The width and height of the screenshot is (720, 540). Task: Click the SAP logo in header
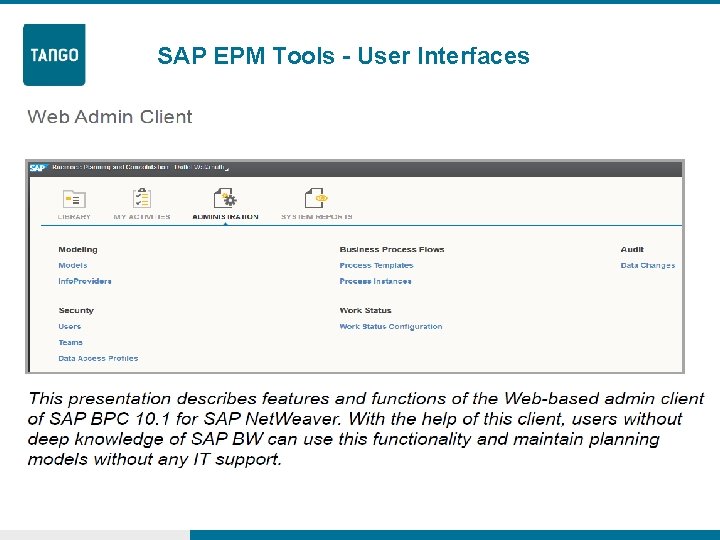coord(39,168)
